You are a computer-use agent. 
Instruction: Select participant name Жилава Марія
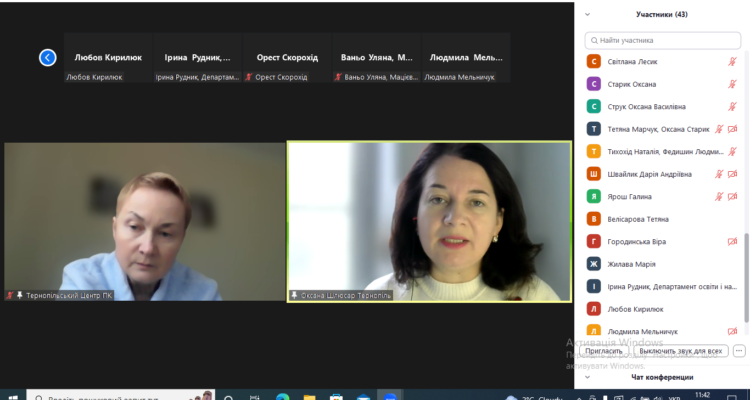pyautogui.click(x=631, y=264)
